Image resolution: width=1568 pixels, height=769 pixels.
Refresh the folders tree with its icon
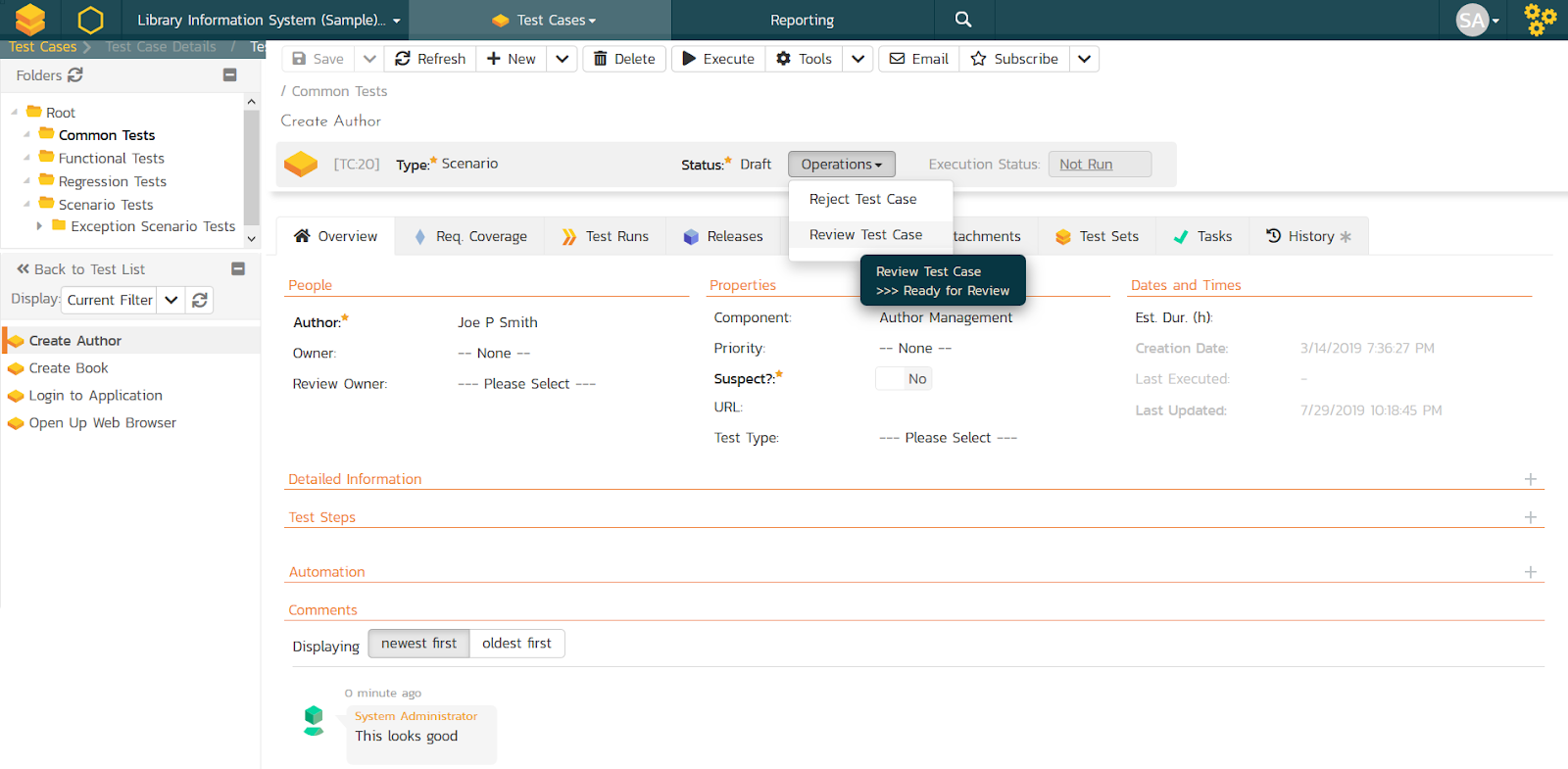pyautogui.click(x=75, y=75)
